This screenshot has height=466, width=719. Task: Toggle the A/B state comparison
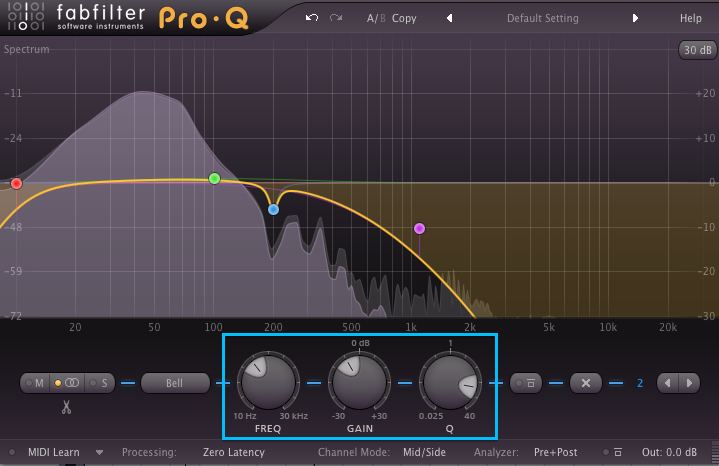(x=376, y=18)
